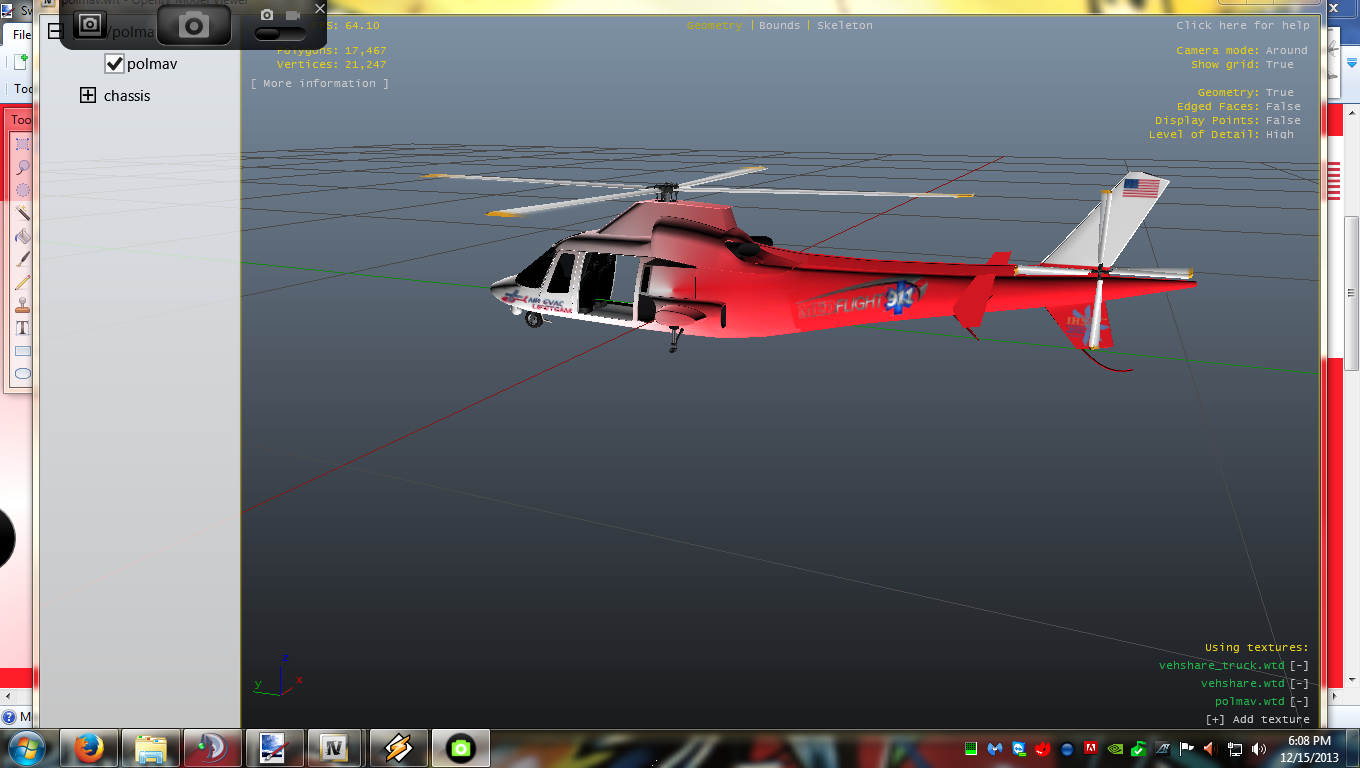Uncheck the polmav model checkbox
The width and height of the screenshot is (1360, 768).
pyautogui.click(x=114, y=64)
